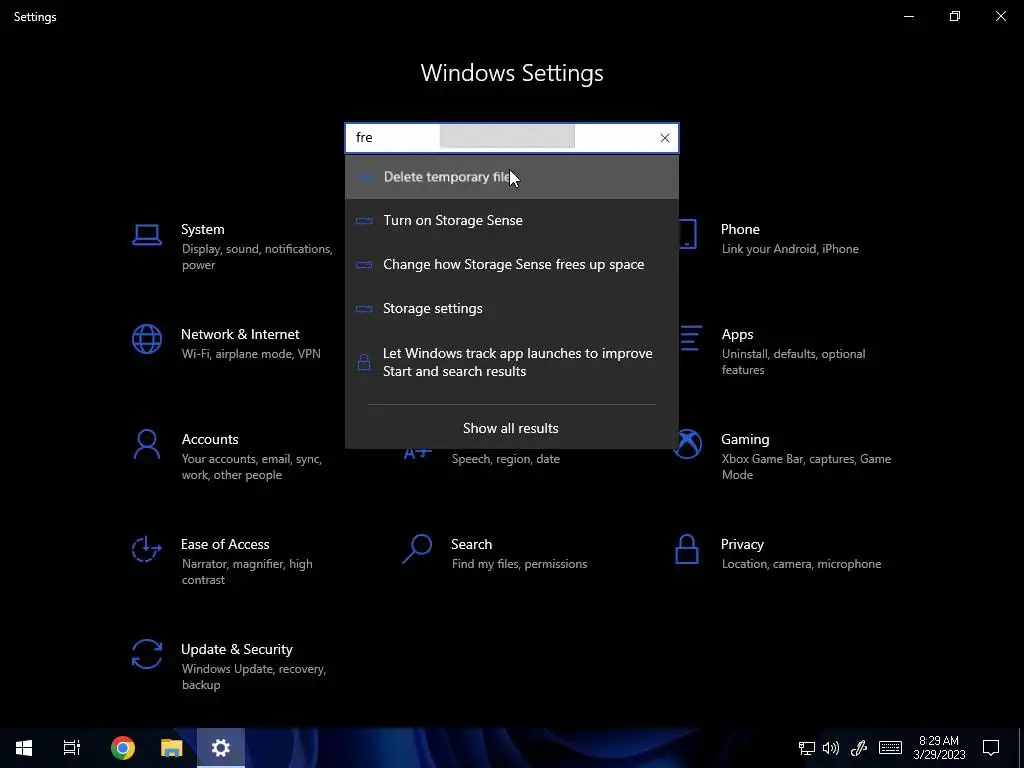Open the System settings laptop icon
Image resolution: width=1024 pixels, height=768 pixels.
click(x=146, y=234)
